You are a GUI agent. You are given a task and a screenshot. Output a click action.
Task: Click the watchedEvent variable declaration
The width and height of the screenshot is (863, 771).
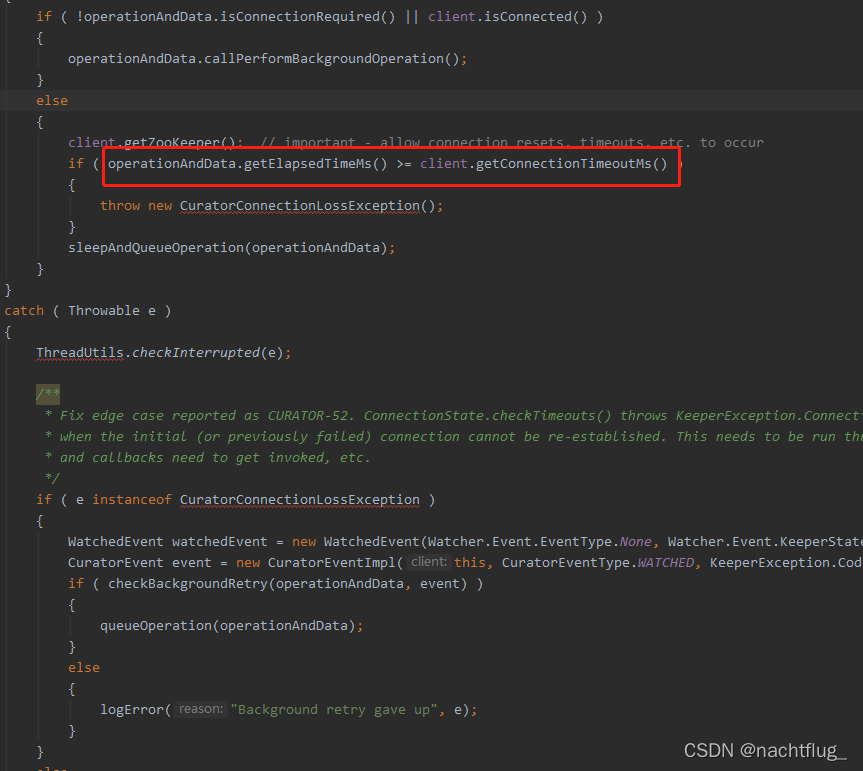coord(220,542)
